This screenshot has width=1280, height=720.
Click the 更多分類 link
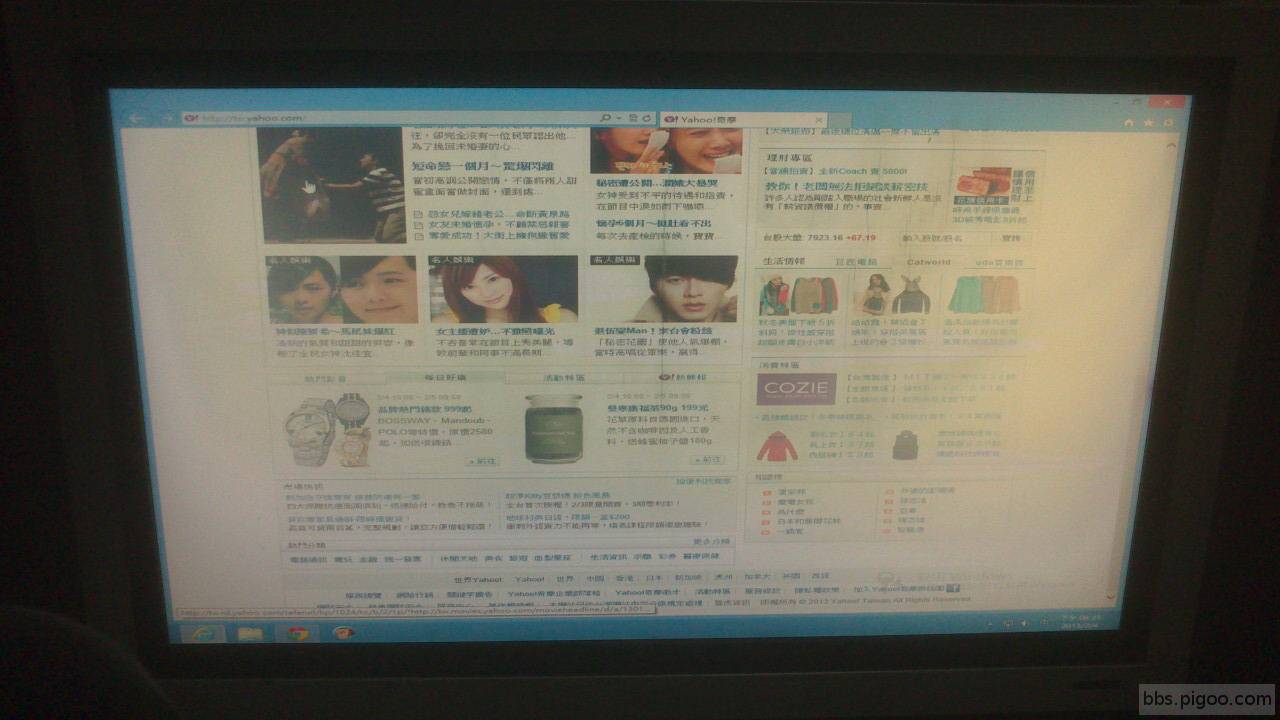coord(712,541)
